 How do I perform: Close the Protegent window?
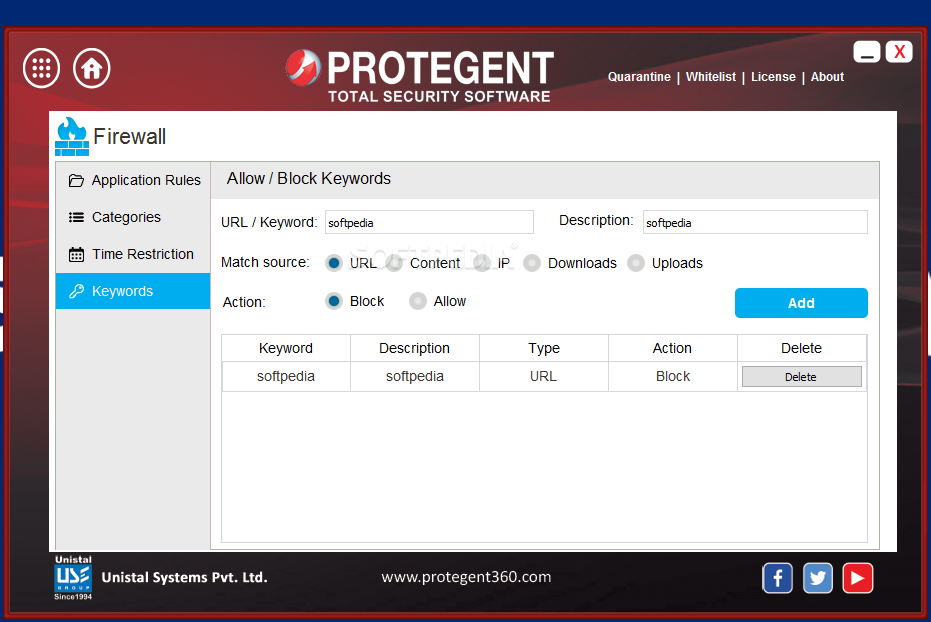tap(899, 52)
